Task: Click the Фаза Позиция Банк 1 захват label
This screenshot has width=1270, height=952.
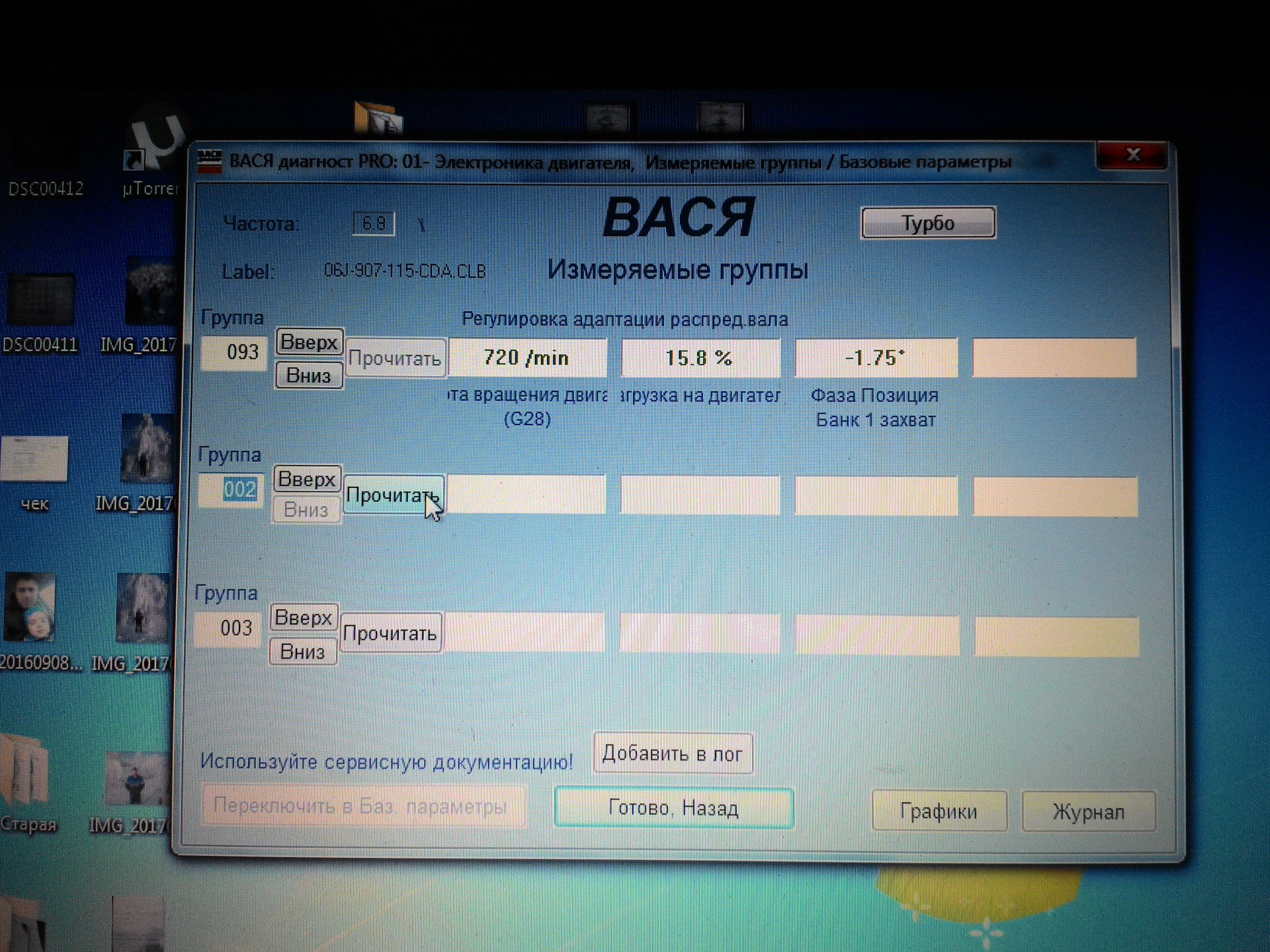Action: pyautogui.click(x=874, y=407)
